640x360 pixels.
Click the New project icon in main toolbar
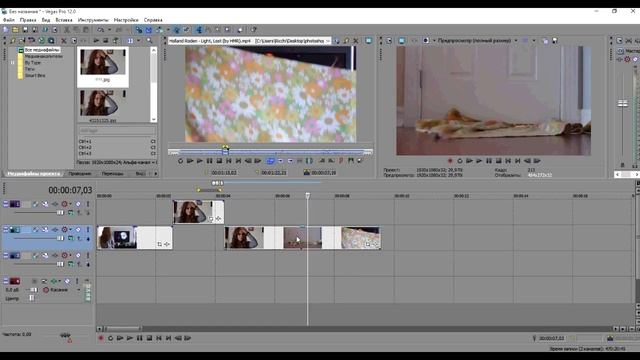pyautogui.click(x=6, y=30)
